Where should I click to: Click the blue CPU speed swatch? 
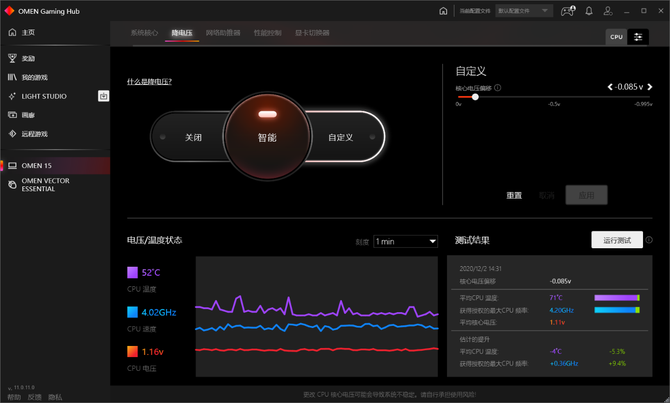click(132, 312)
